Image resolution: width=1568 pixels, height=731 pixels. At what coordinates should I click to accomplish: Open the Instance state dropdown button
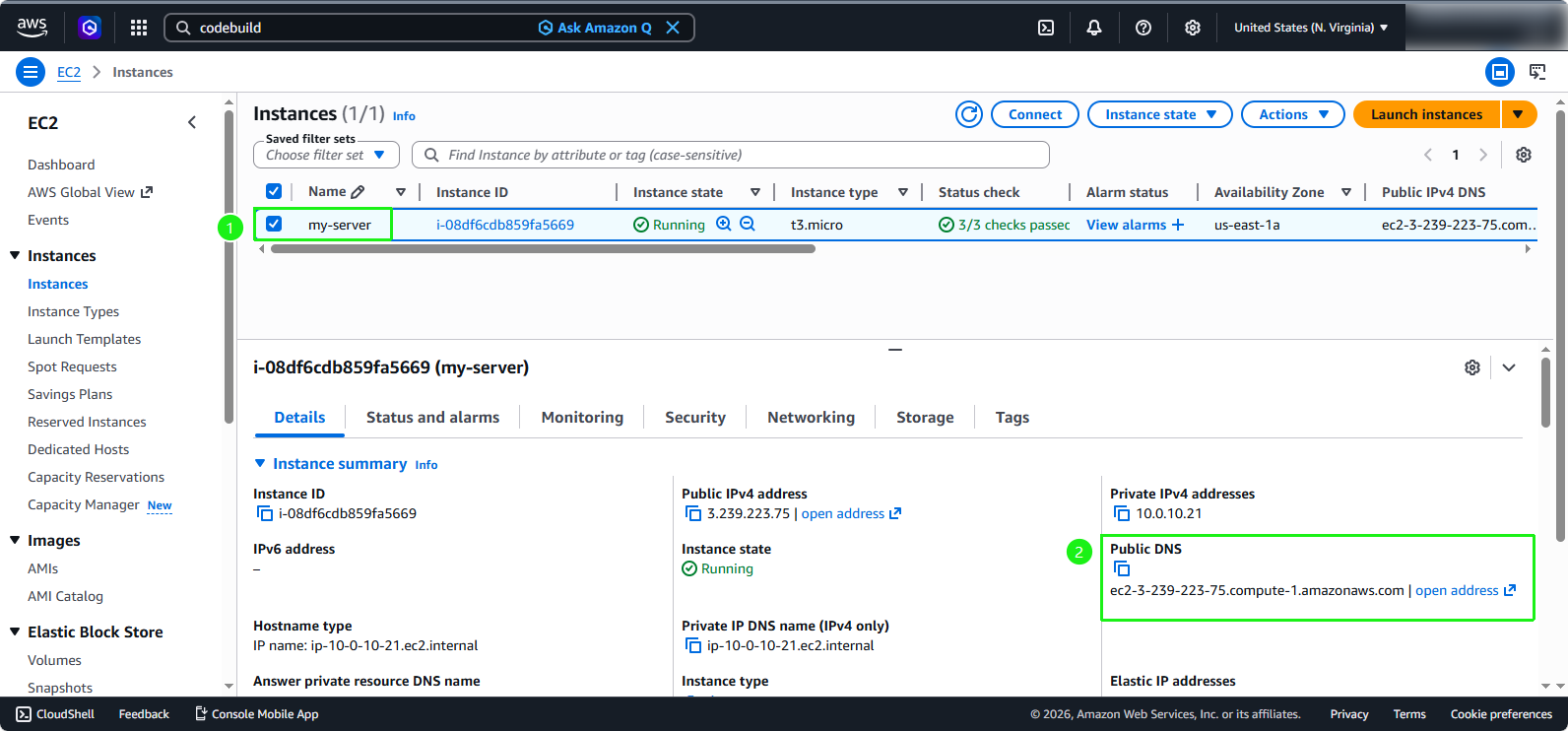[x=1160, y=114]
